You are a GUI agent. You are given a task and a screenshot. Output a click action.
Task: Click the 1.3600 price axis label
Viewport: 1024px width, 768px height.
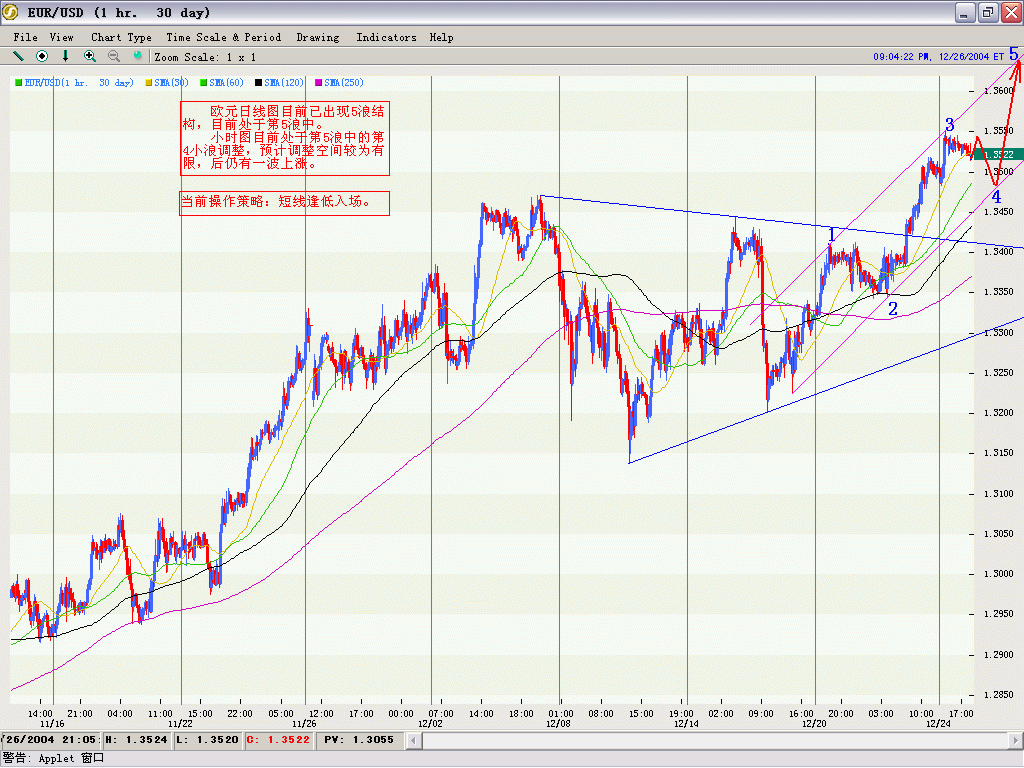coord(999,91)
